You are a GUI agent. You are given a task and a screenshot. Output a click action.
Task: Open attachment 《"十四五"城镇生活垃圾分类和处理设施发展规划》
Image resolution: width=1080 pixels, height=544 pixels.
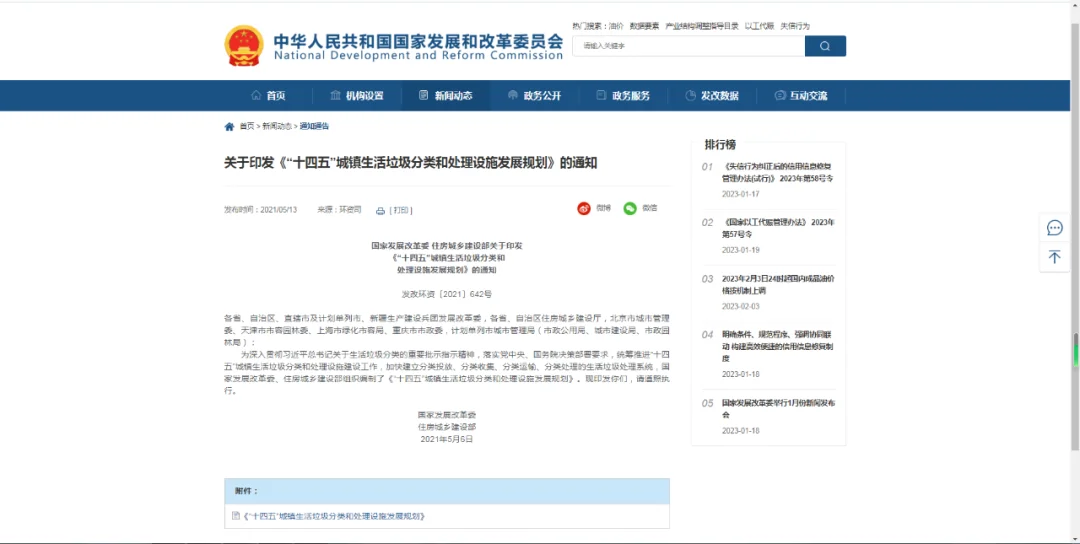tap(334, 516)
